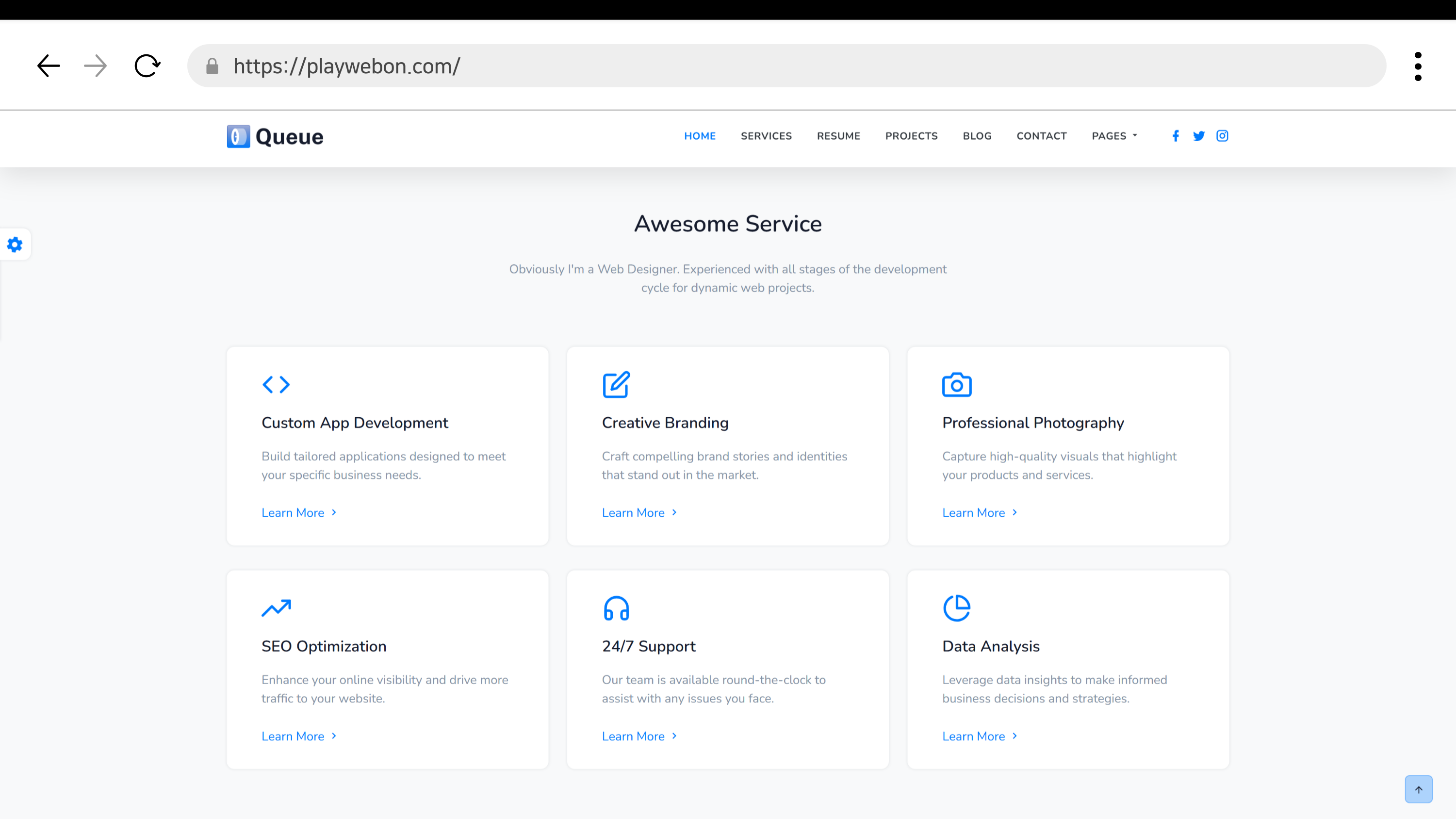Click the camera icon for Photography
The width and height of the screenshot is (1456, 819).
[x=956, y=385]
